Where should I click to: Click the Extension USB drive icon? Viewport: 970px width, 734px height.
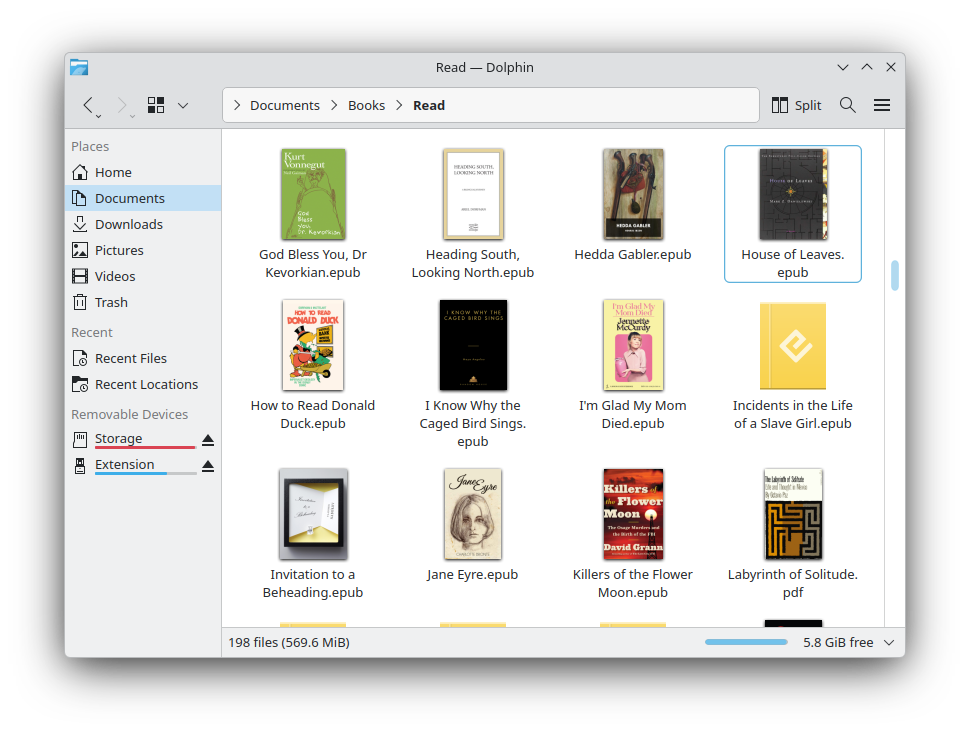pos(80,466)
